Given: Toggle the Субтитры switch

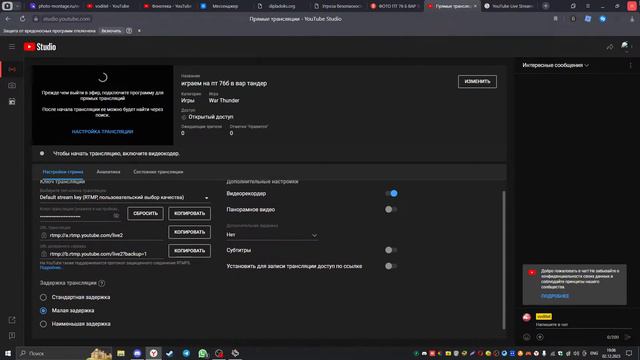Looking at the screenshot, I should point(391,250).
